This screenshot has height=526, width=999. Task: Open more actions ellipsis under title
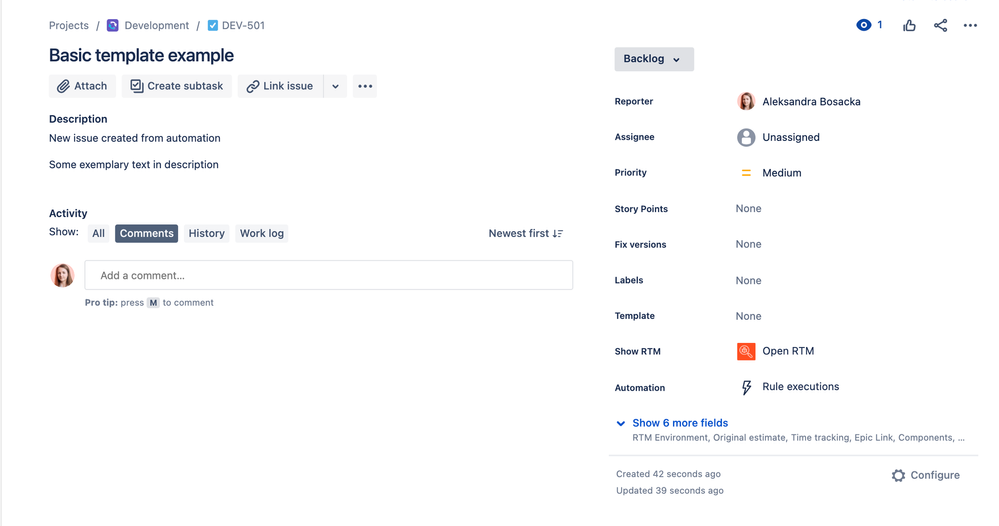click(x=365, y=86)
